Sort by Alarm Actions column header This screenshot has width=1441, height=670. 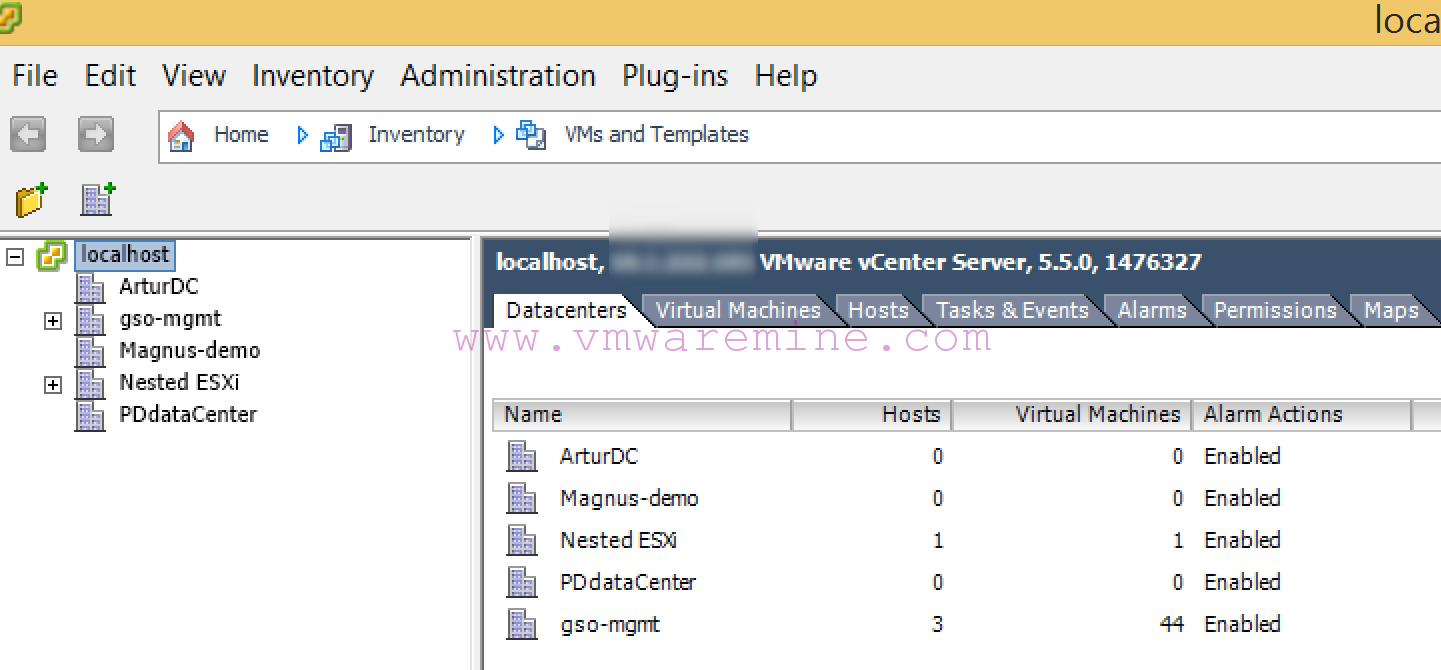[x=1302, y=415]
